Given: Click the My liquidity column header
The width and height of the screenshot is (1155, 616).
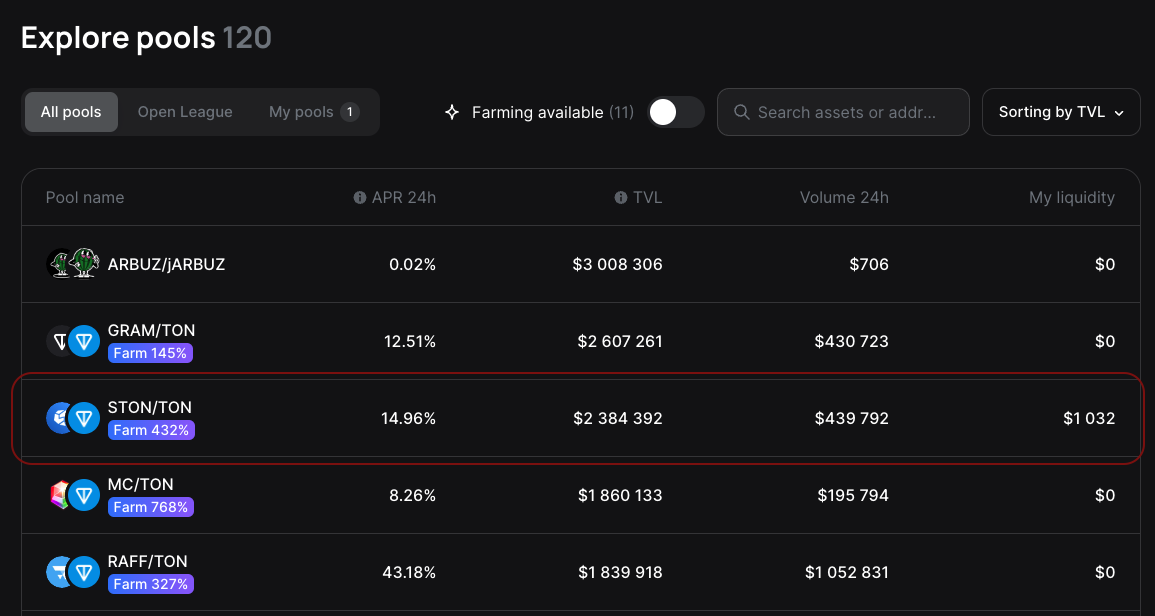Looking at the screenshot, I should pyautogui.click(x=1072, y=197).
